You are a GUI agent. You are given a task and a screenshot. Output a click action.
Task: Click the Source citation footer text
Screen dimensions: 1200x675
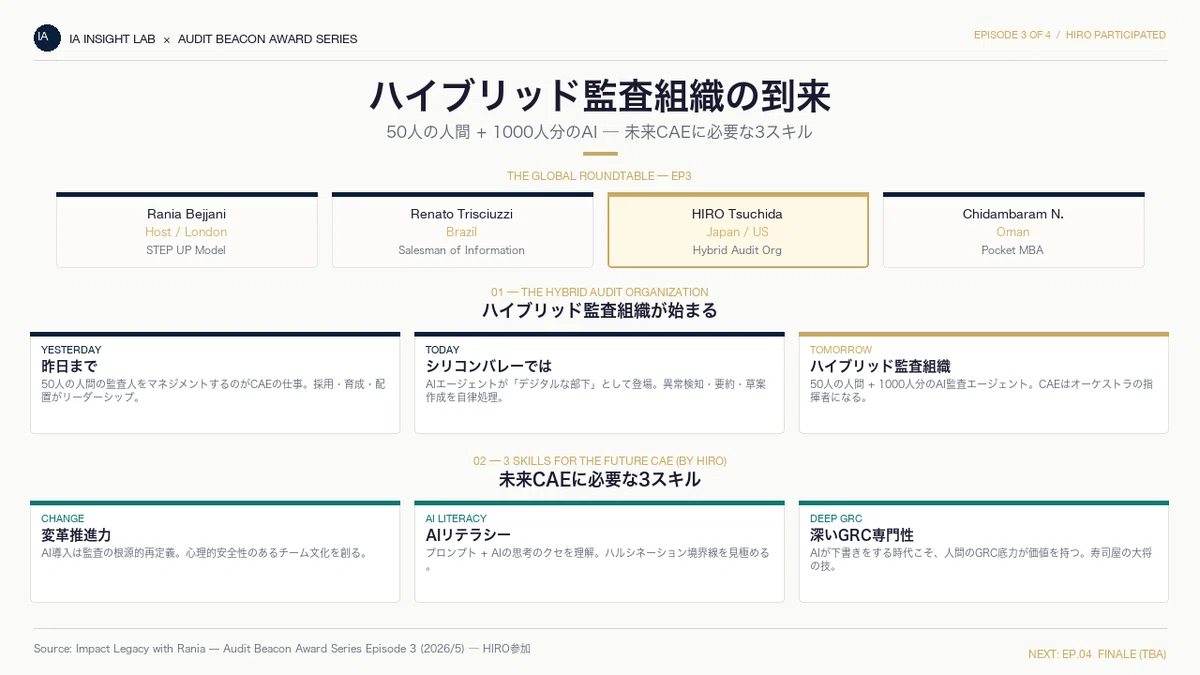282,648
